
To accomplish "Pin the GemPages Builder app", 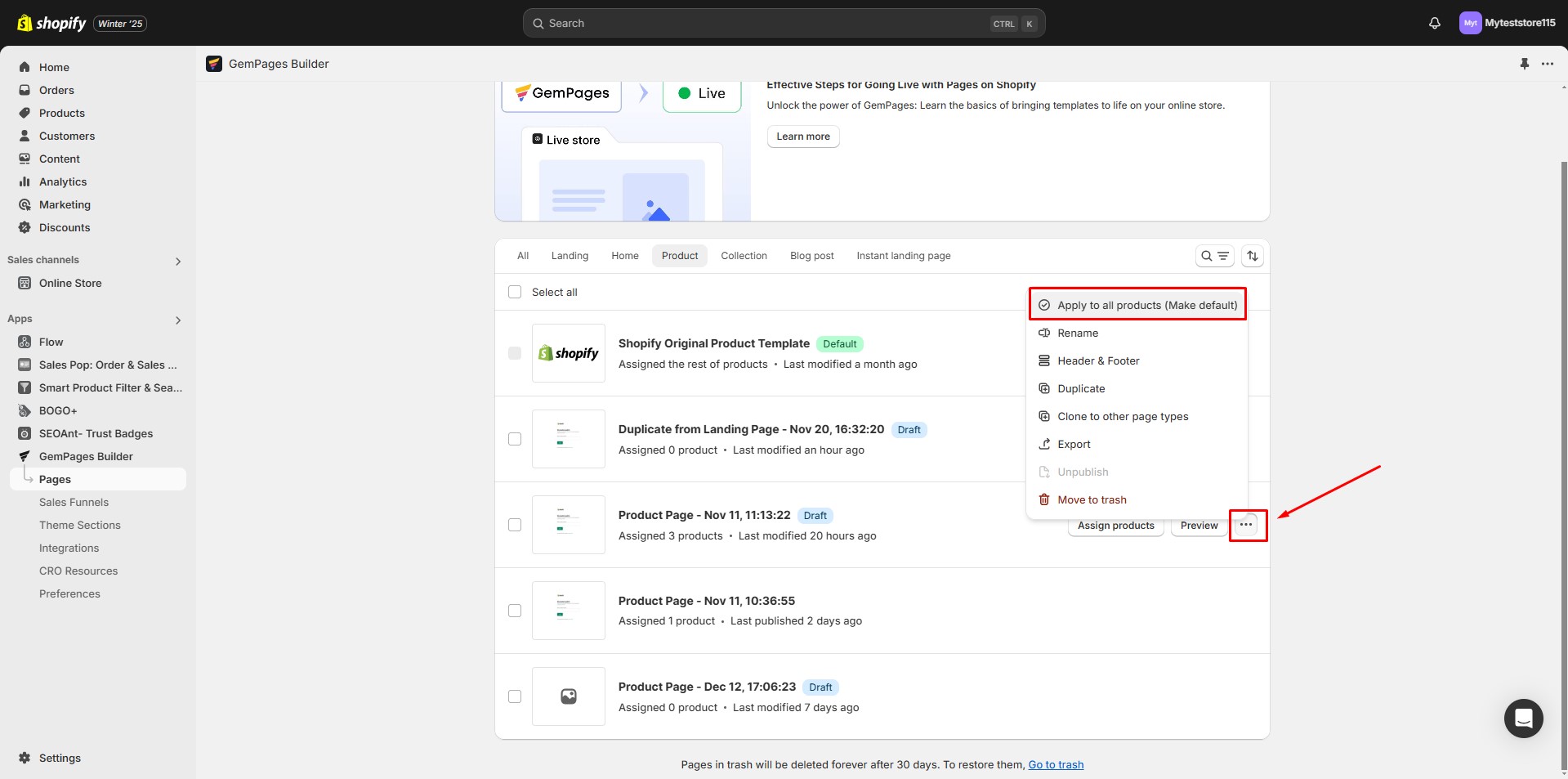I will click(1524, 64).
